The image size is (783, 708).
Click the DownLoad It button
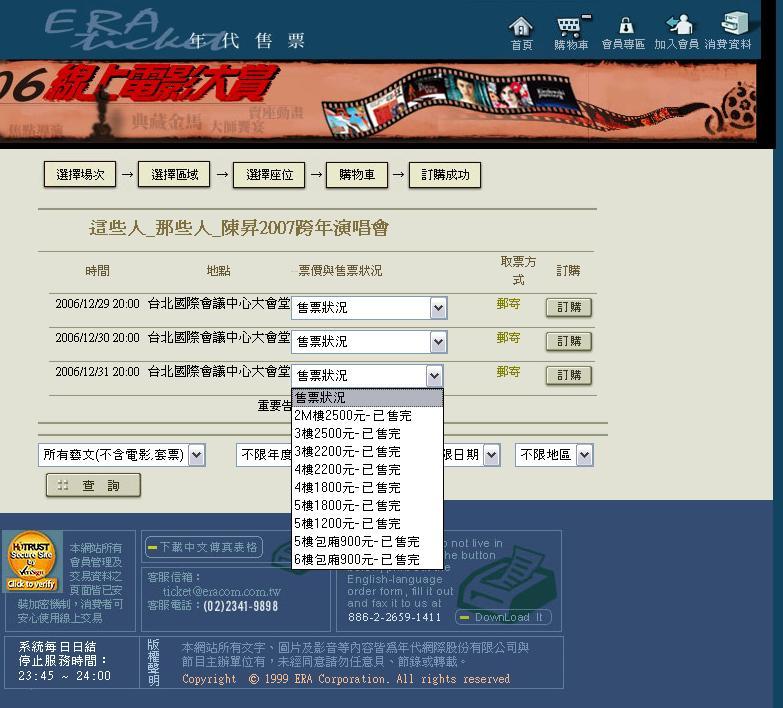click(503, 617)
